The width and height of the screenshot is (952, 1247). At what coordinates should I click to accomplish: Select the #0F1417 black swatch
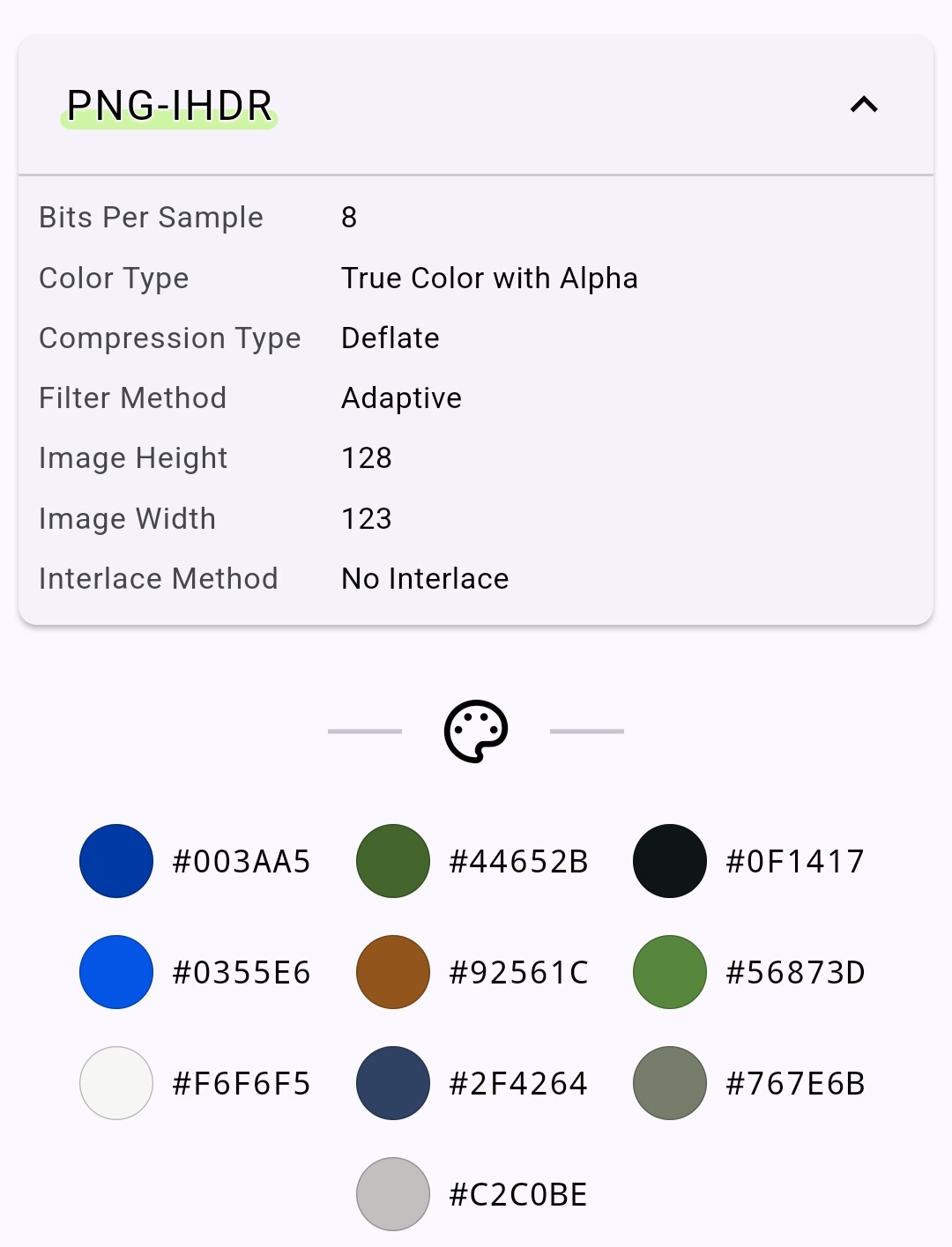pyautogui.click(x=670, y=861)
